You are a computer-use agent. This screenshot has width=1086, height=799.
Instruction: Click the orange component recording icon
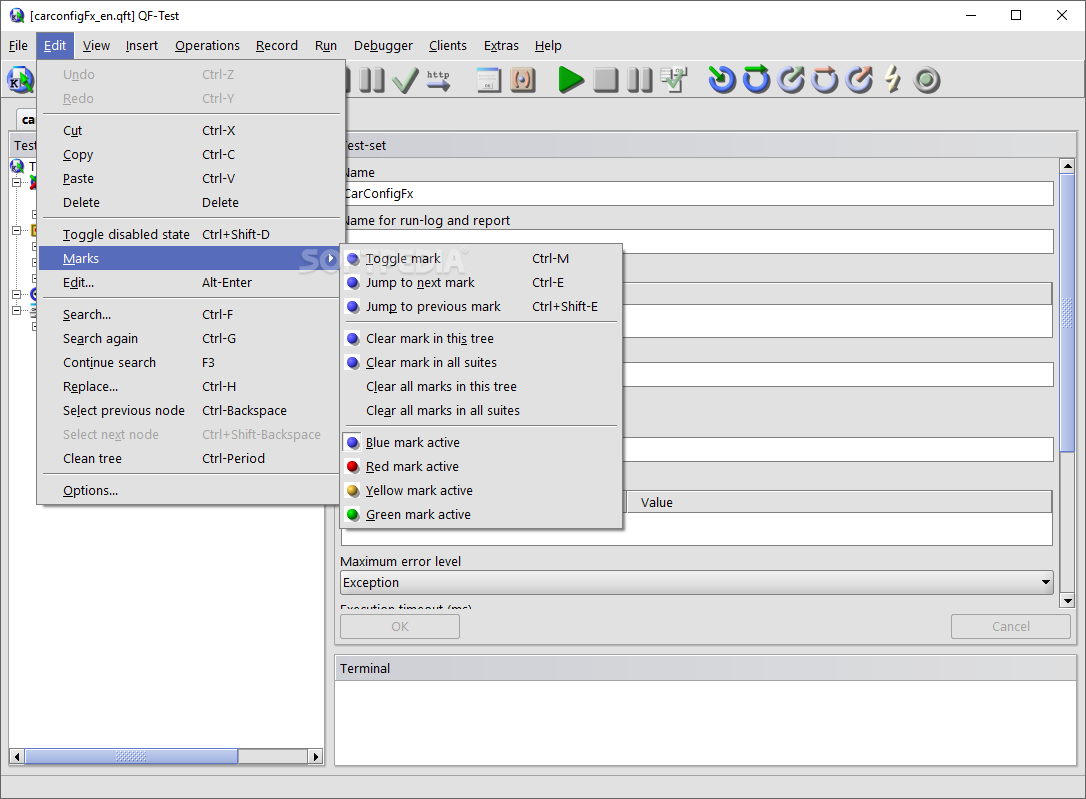coord(523,80)
